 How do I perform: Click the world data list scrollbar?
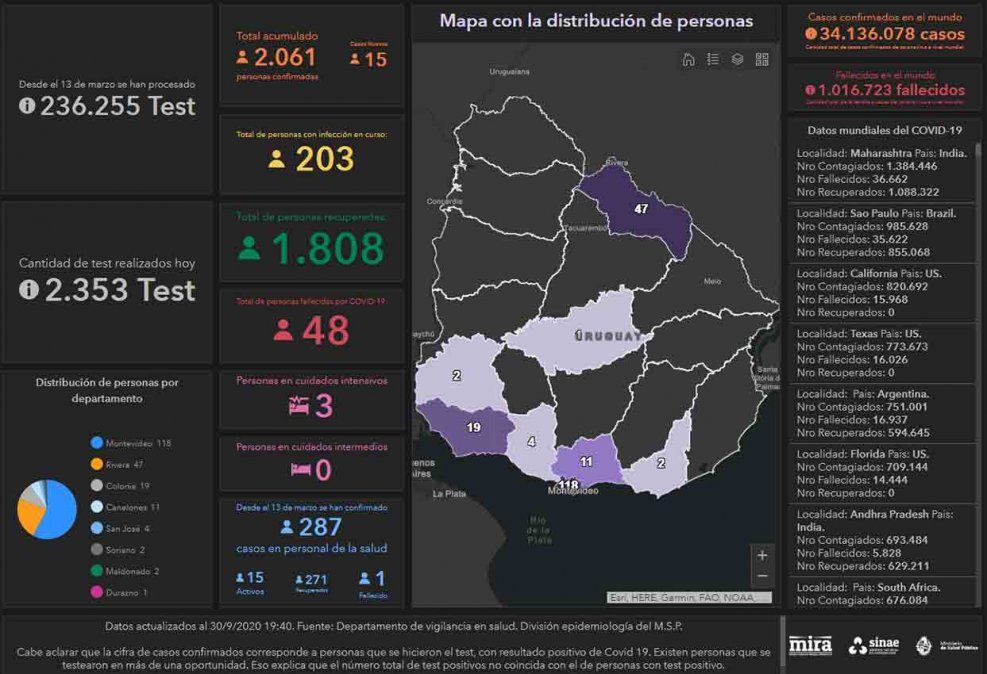(x=978, y=250)
